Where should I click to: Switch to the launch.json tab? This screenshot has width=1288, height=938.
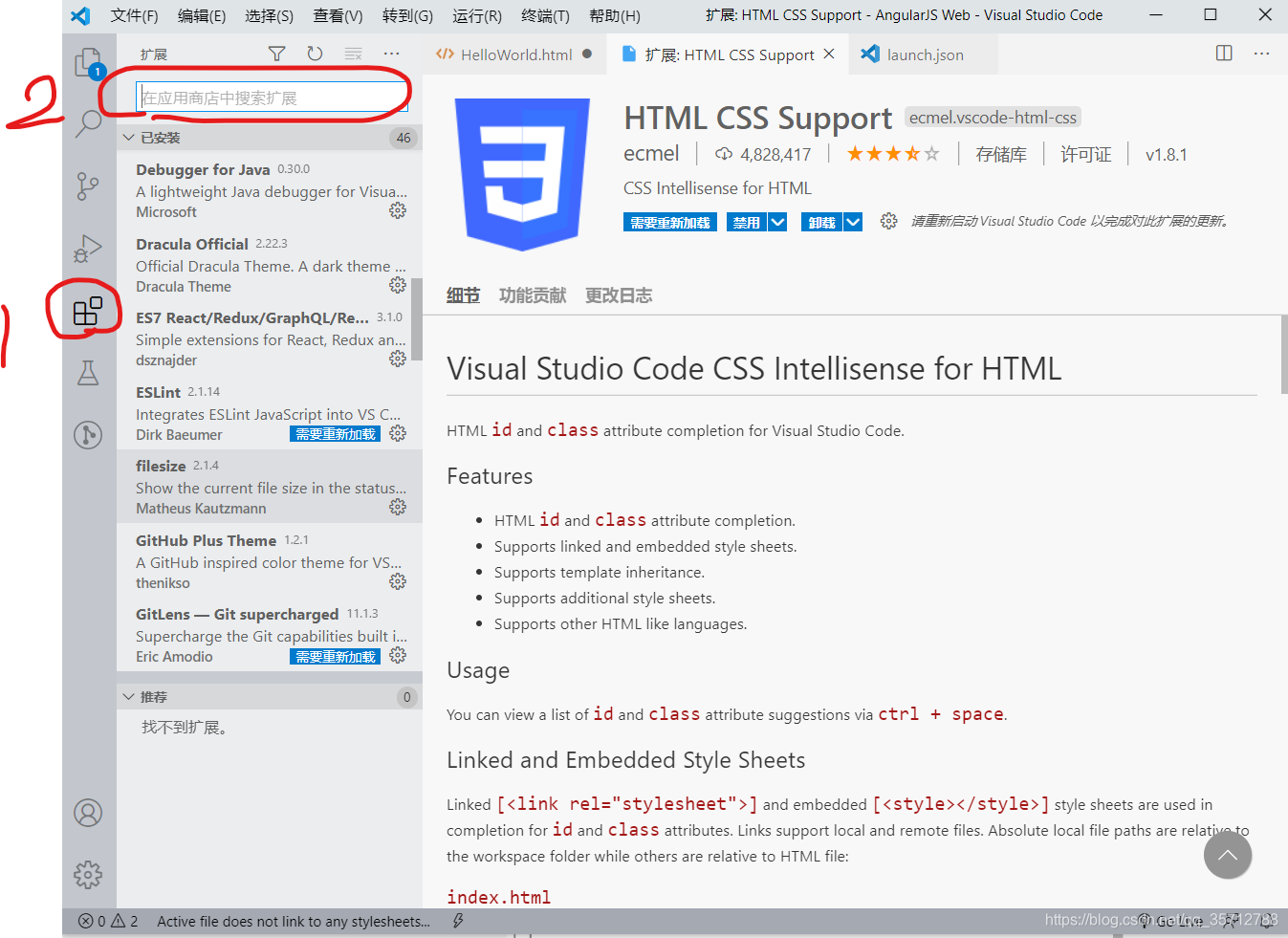coord(925,55)
